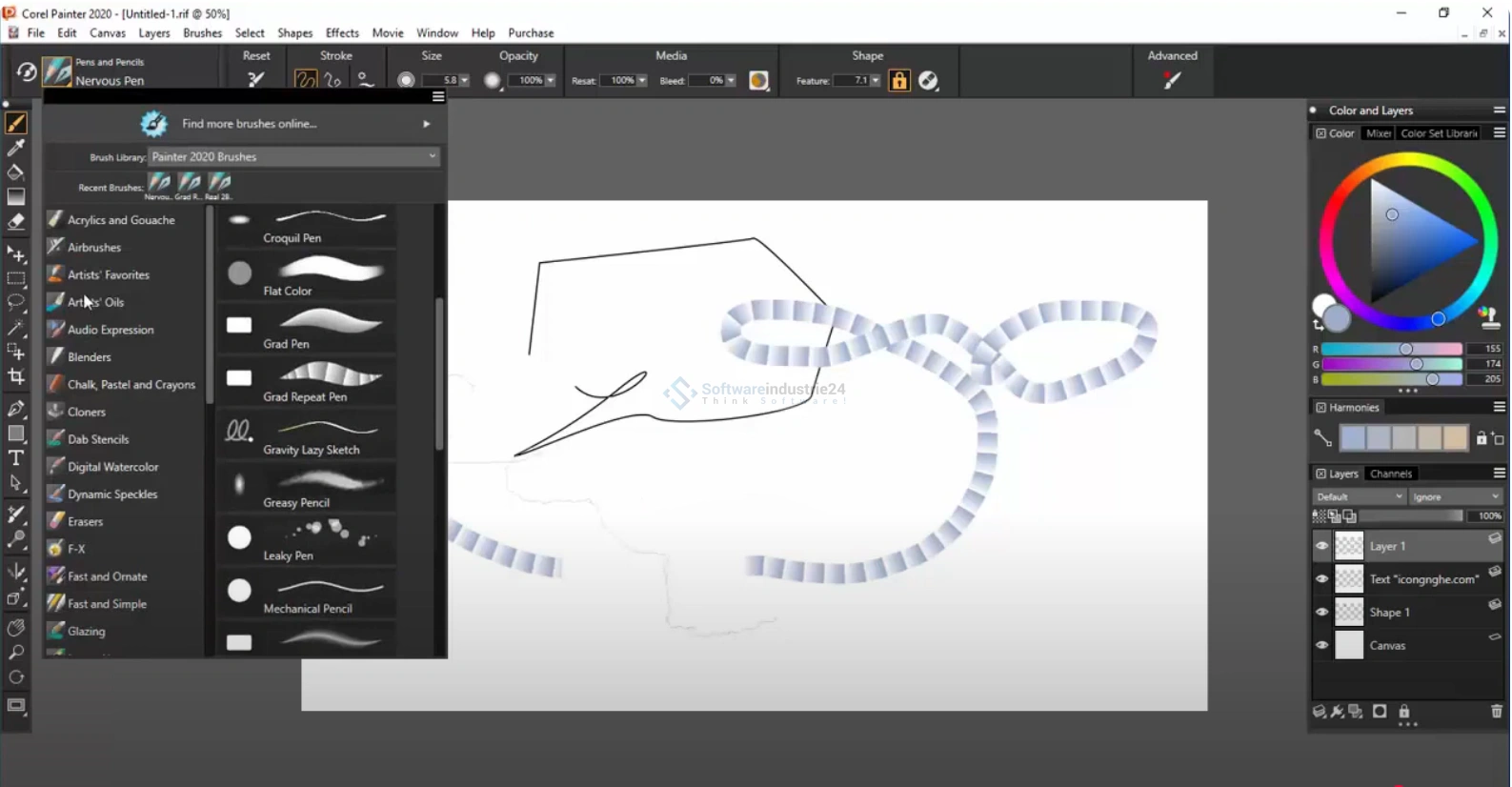Select the Magnifier tool
Screen dimensions: 1512x787
[x=16, y=653]
